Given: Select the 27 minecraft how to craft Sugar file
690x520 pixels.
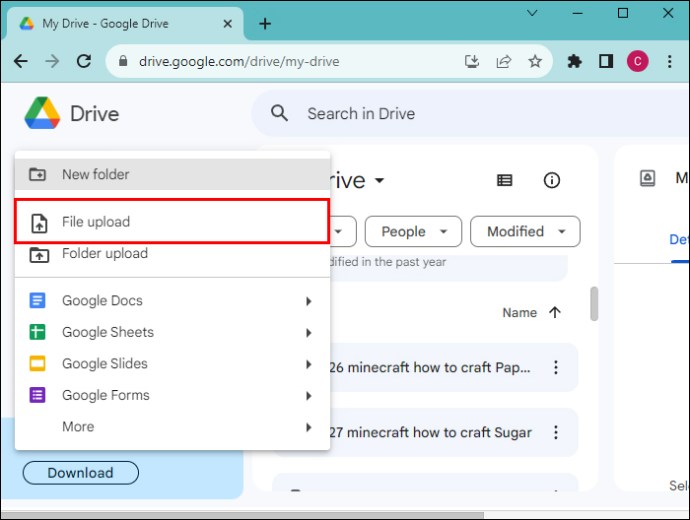Looking at the screenshot, I should click(430, 432).
